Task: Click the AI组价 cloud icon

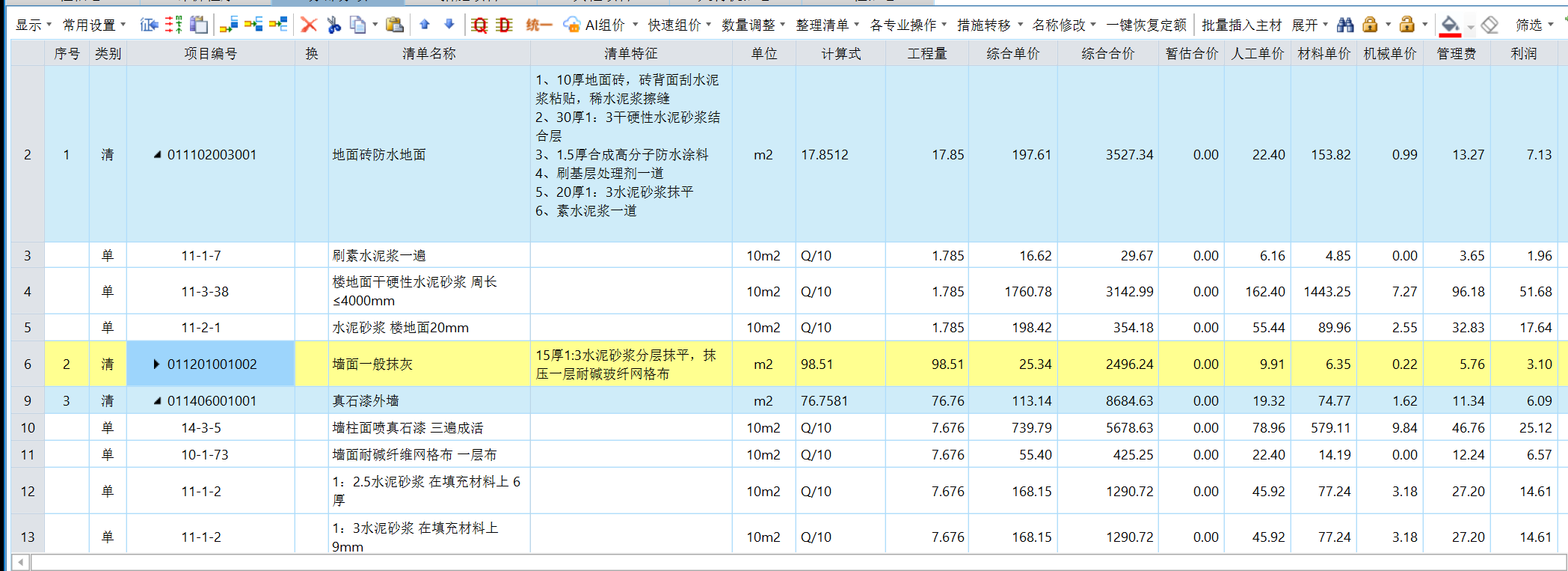Action: coord(571,25)
